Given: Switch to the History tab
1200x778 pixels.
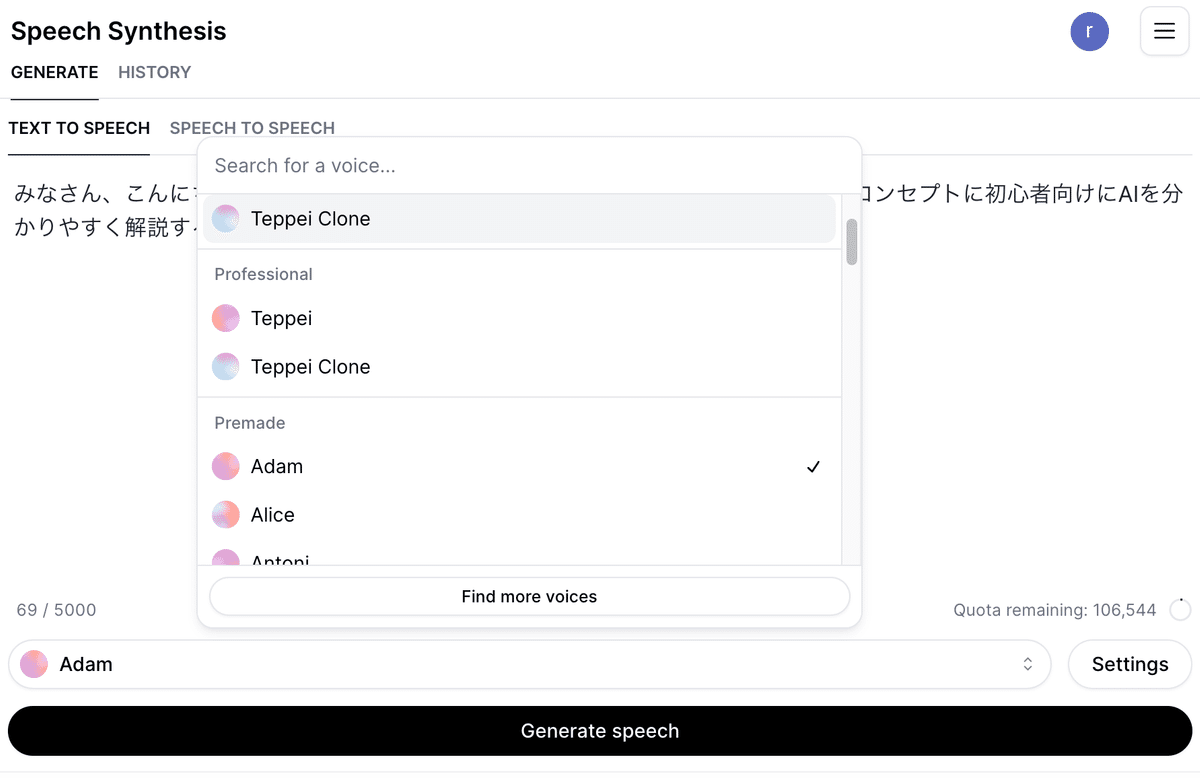Looking at the screenshot, I should click(154, 72).
